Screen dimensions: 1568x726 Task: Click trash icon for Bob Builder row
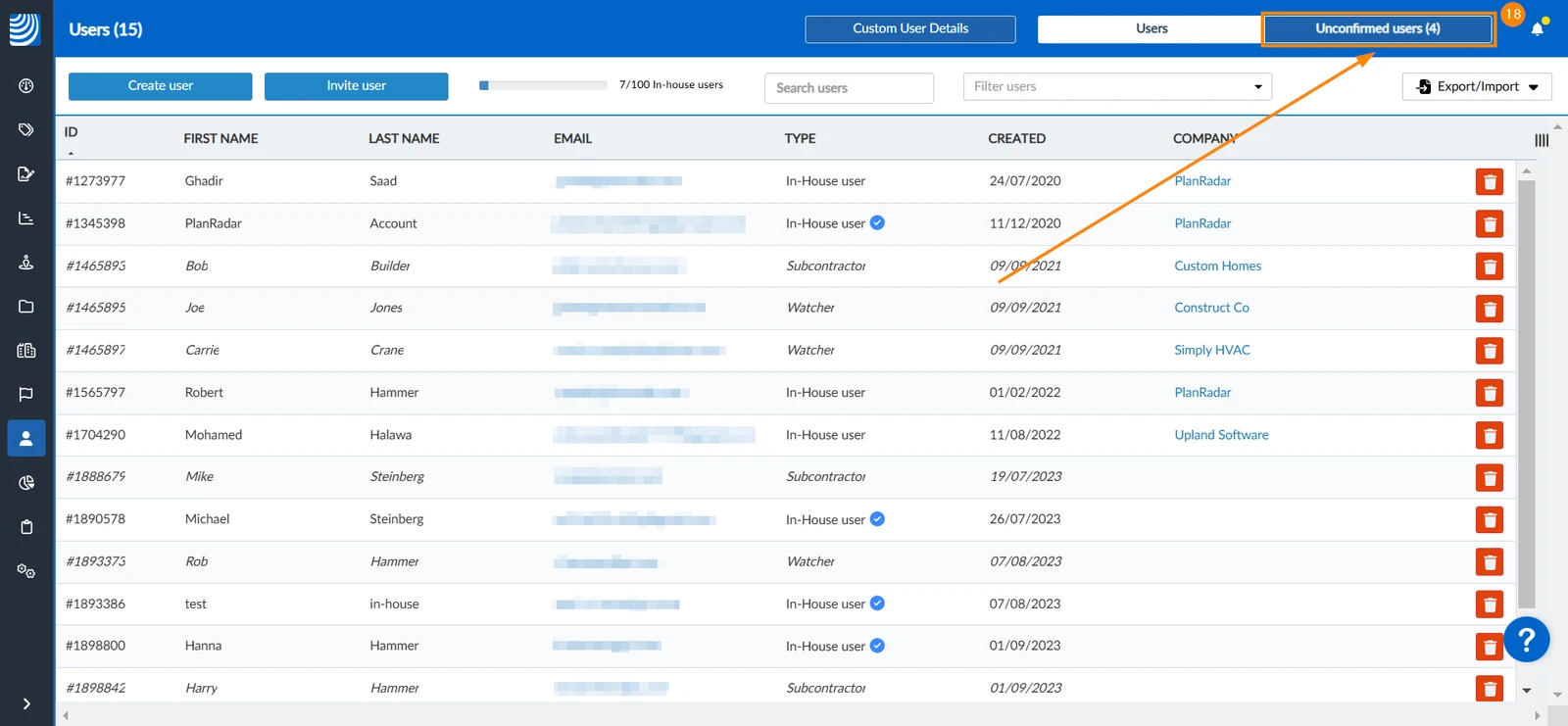pyautogui.click(x=1490, y=266)
